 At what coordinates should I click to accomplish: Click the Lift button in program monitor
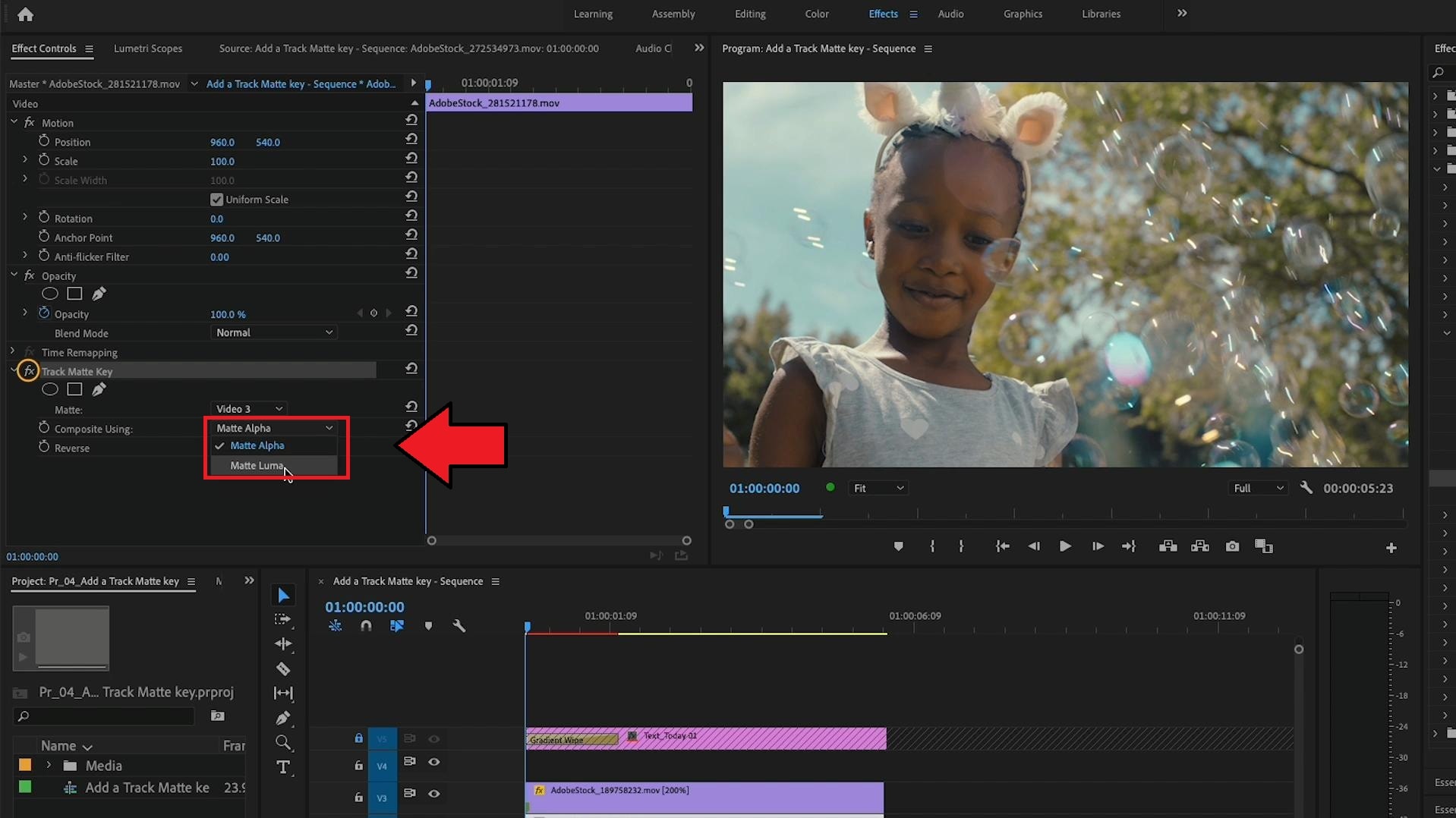point(1168,546)
